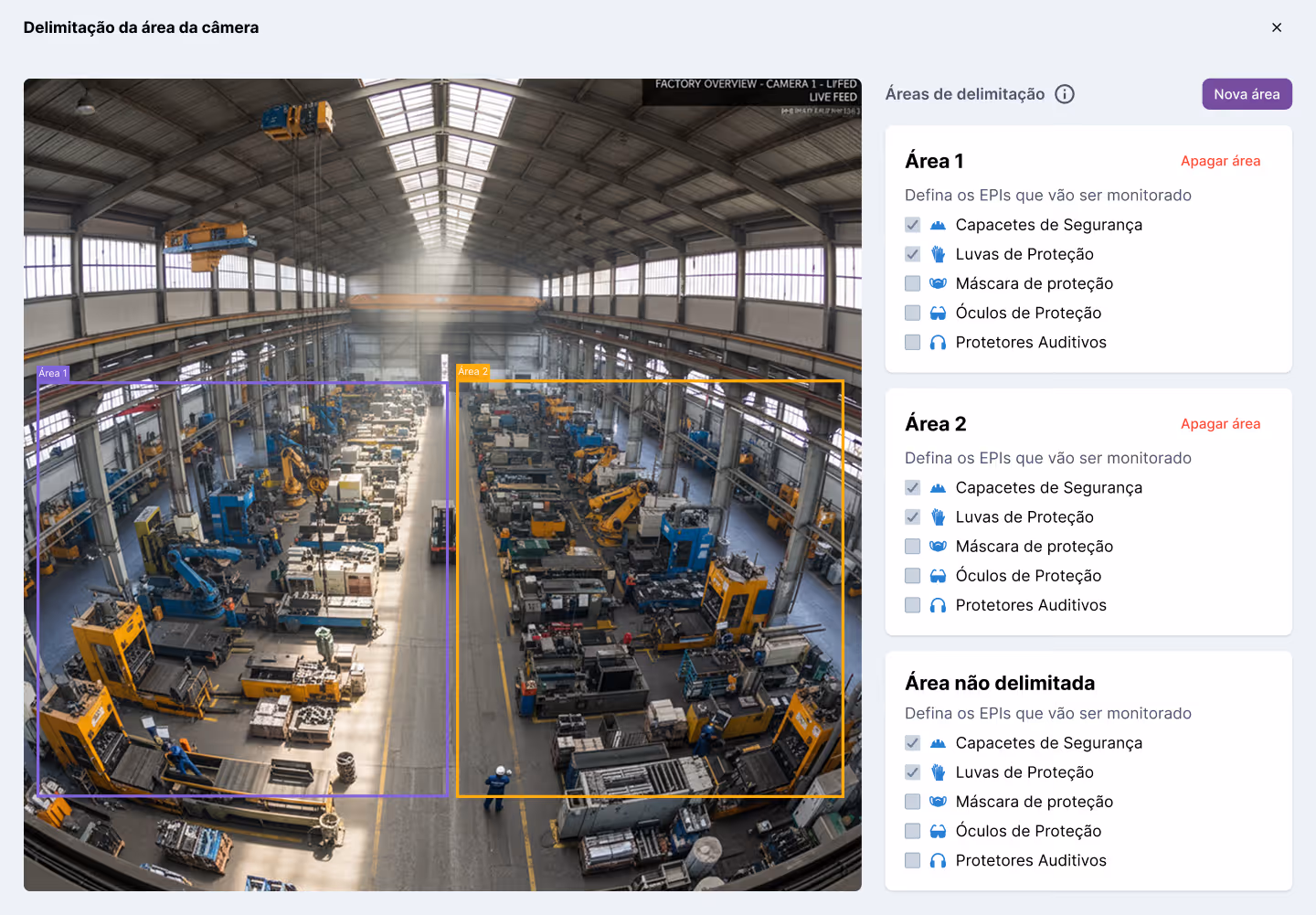Screen dimensions: 1316x915
Task: Select the orange Área 2 label on camera
Action: point(472,371)
